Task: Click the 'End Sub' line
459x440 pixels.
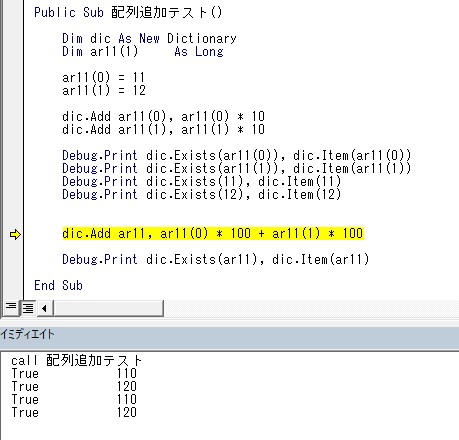Action: pyautogui.click(x=58, y=286)
